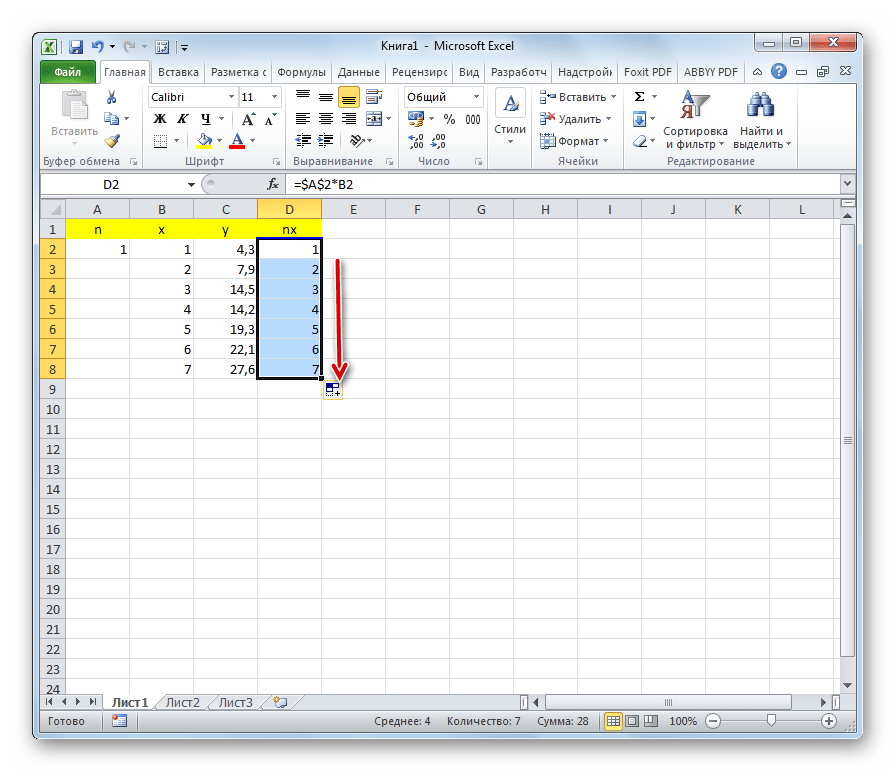896x772 pixels.
Task: Switch to Normal view in status bar
Action: pyautogui.click(x=613, y=721)
